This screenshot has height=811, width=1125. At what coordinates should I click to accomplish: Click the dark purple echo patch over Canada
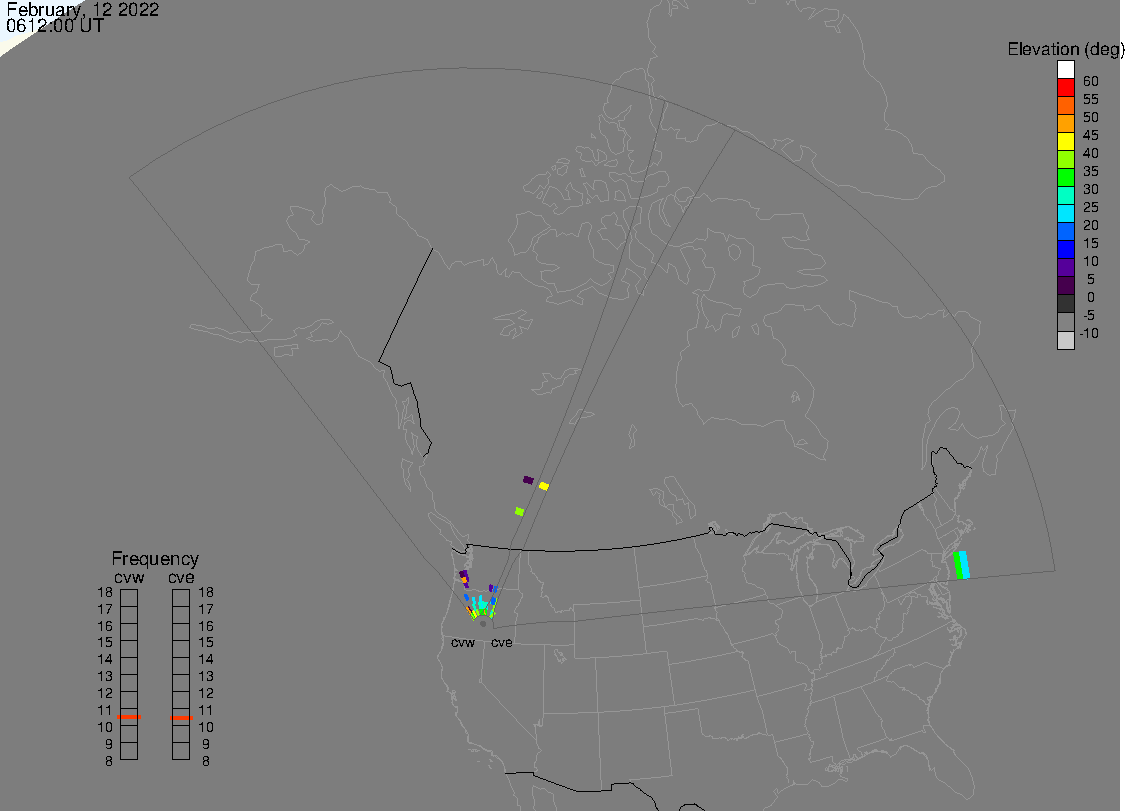[x=528, y=479]
